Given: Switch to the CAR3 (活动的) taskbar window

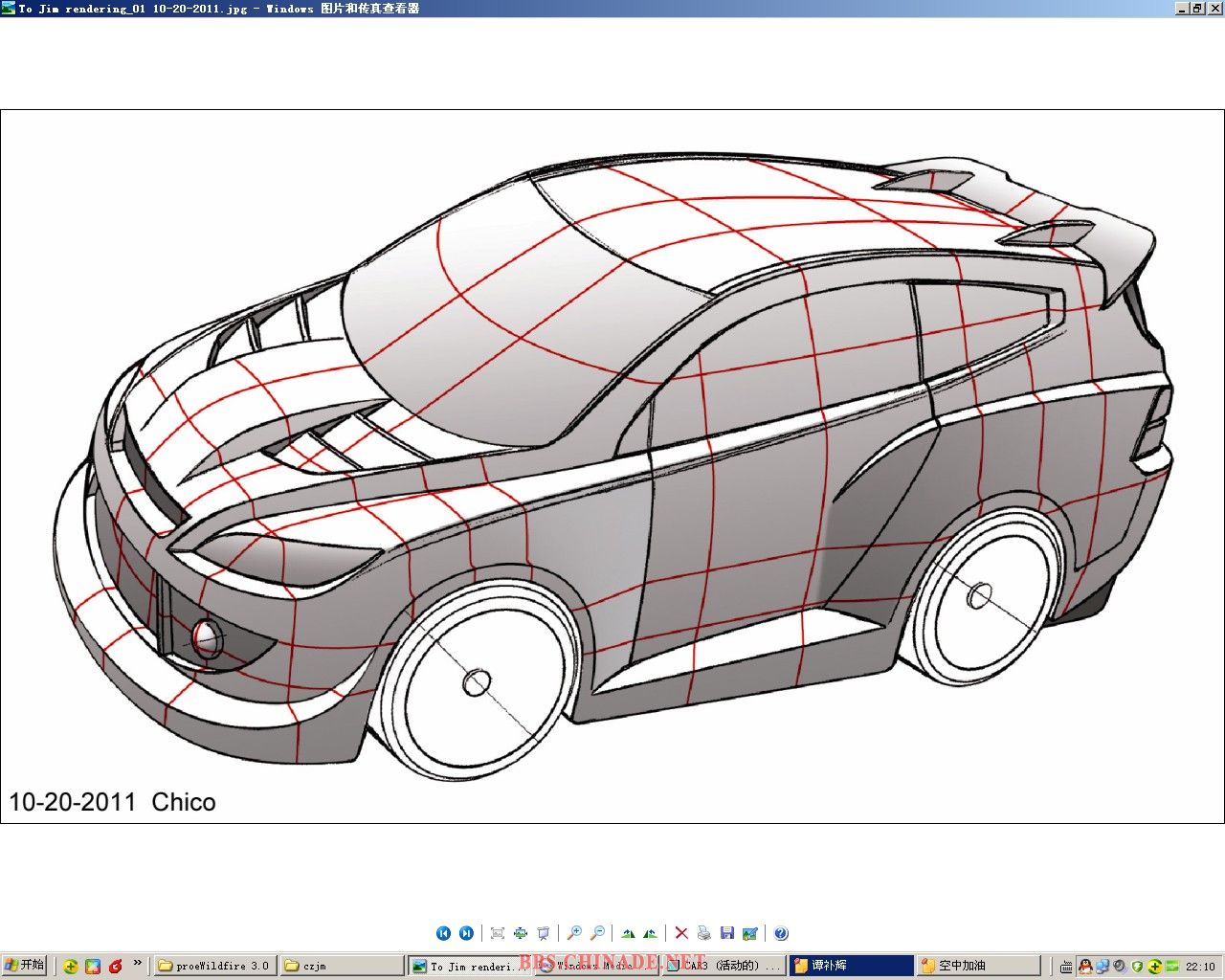Looking at the screenshot, I should tap(724, 966).
